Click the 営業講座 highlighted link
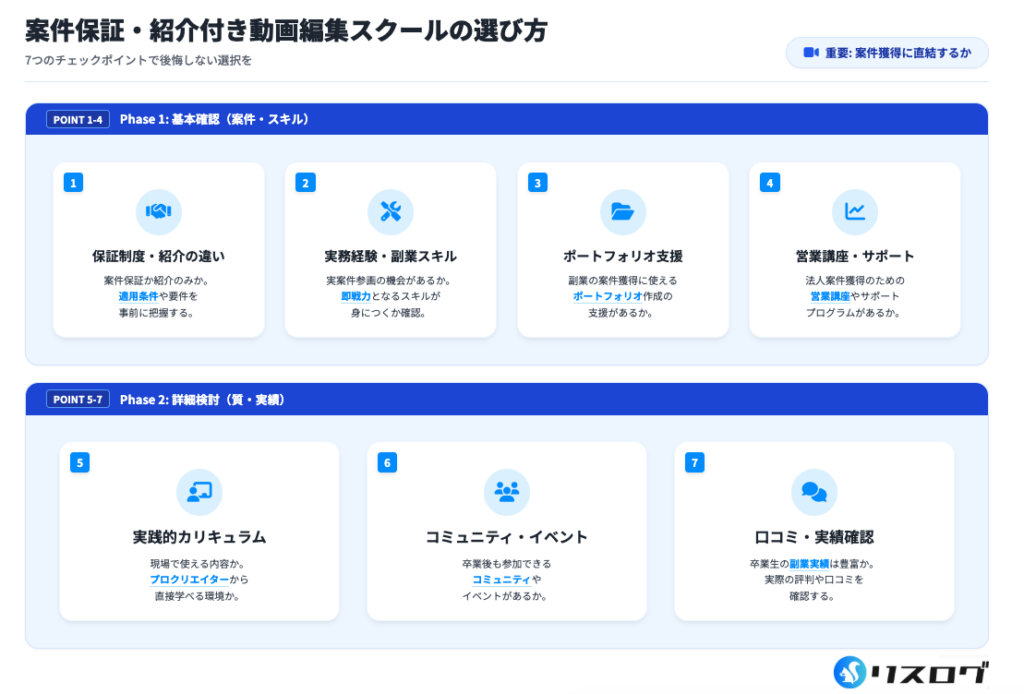1024x694 pixels. tap(830, 297)
